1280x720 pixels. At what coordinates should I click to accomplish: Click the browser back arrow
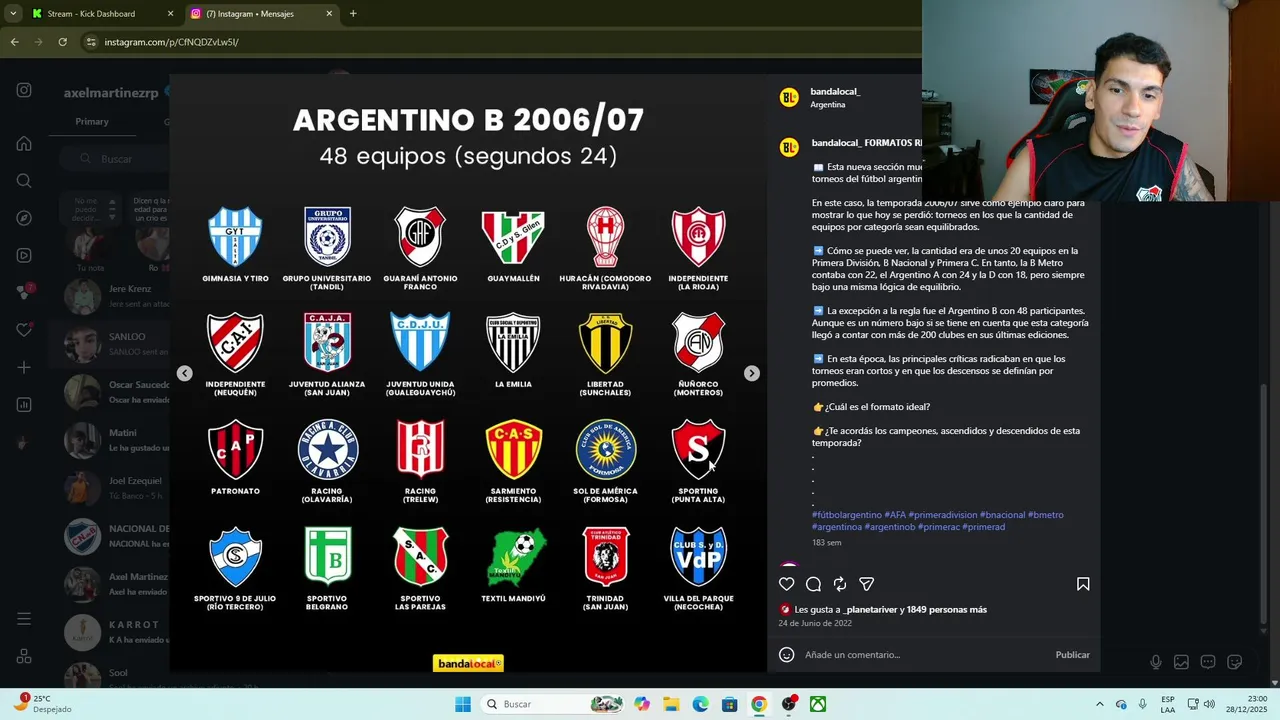click(14, 42)
